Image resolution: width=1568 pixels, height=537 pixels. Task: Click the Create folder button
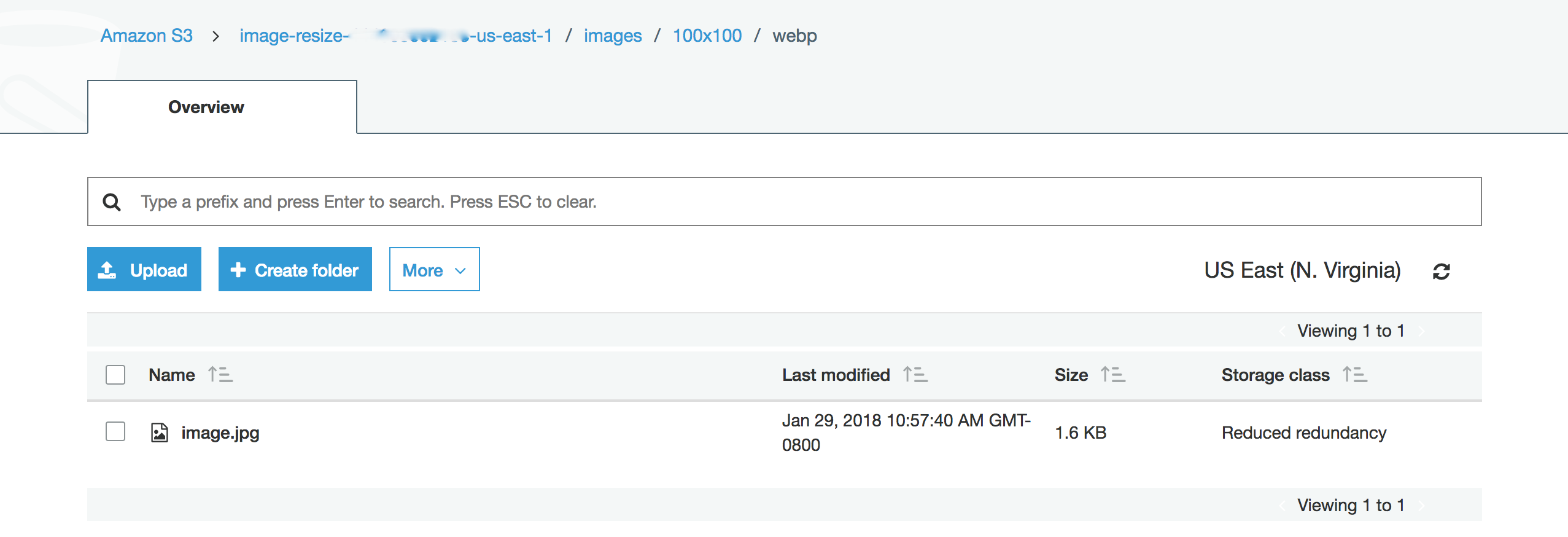[x=295, y=269]
